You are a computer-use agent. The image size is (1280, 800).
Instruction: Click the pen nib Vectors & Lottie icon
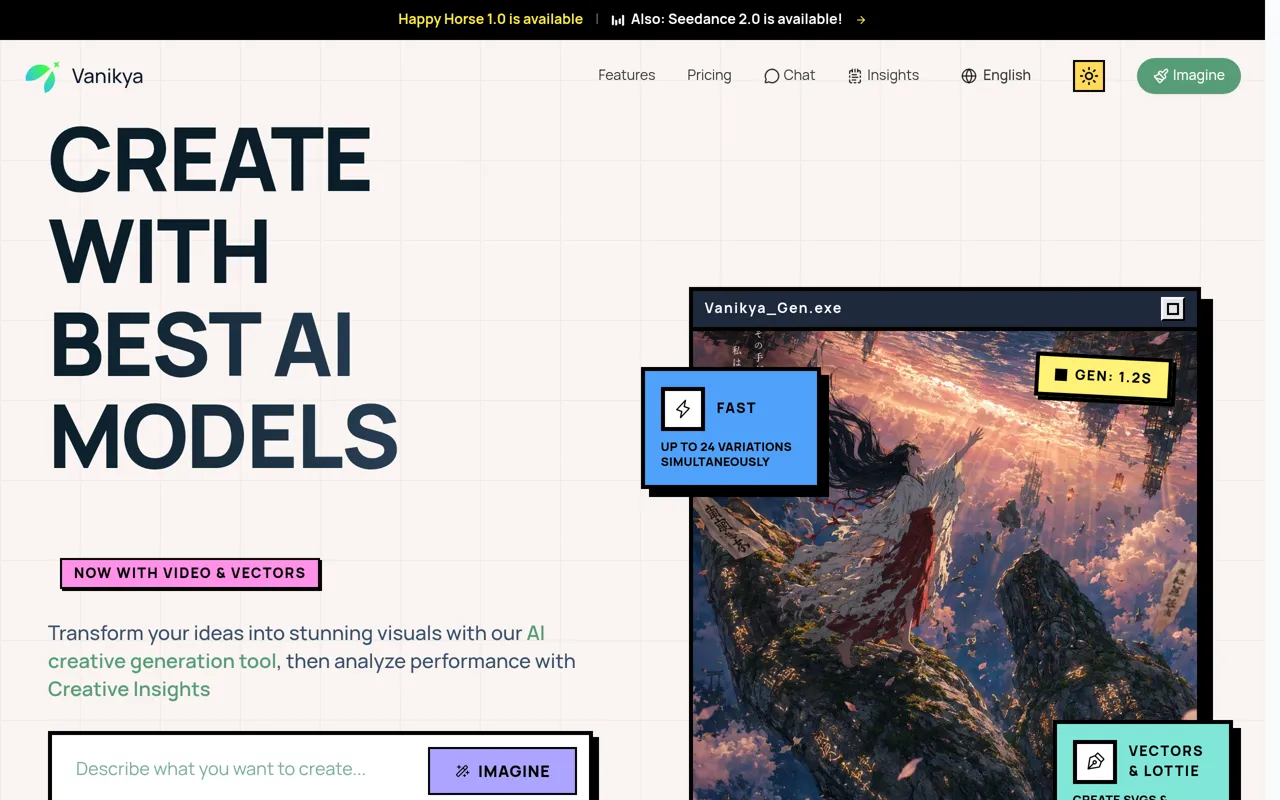[1095, 762]
